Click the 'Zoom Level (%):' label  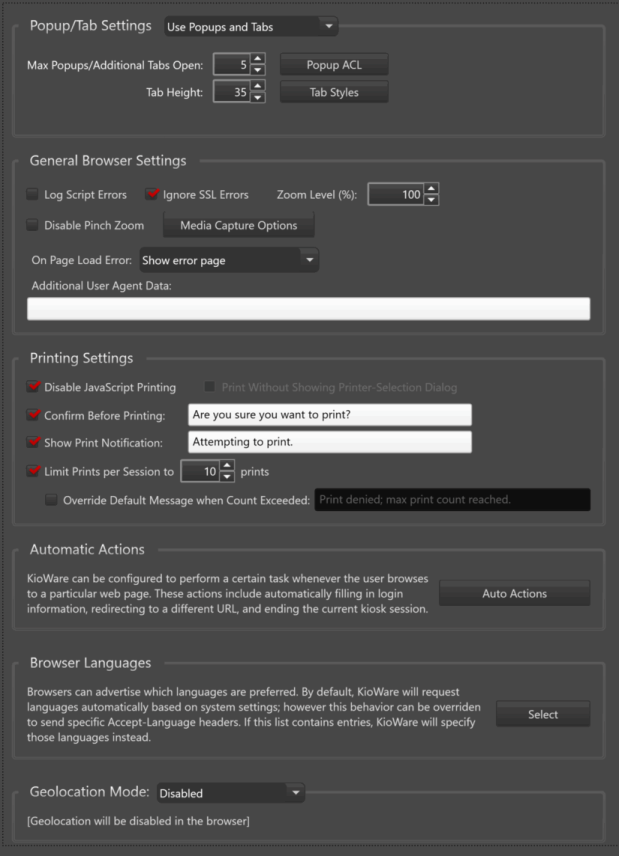coord(317,194)
